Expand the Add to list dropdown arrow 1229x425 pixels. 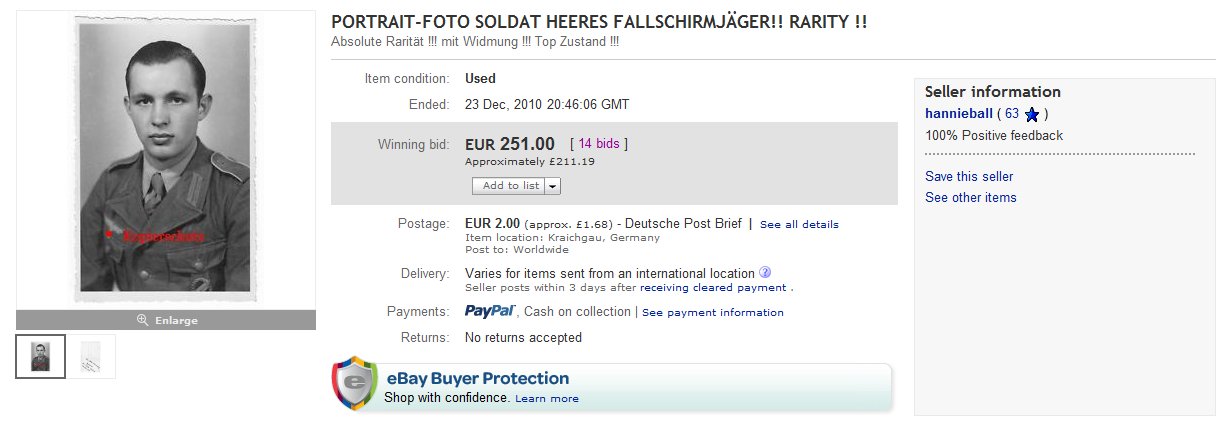point(553,186)
